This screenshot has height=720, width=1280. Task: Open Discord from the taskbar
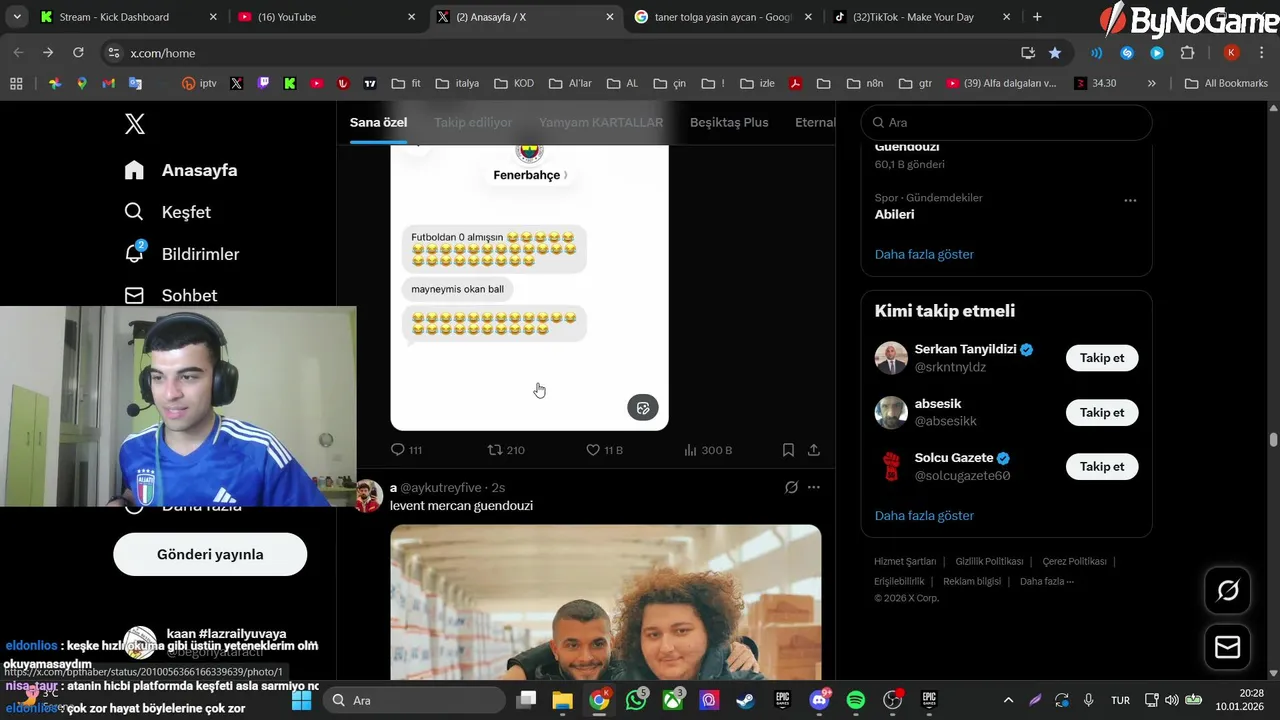820,700
